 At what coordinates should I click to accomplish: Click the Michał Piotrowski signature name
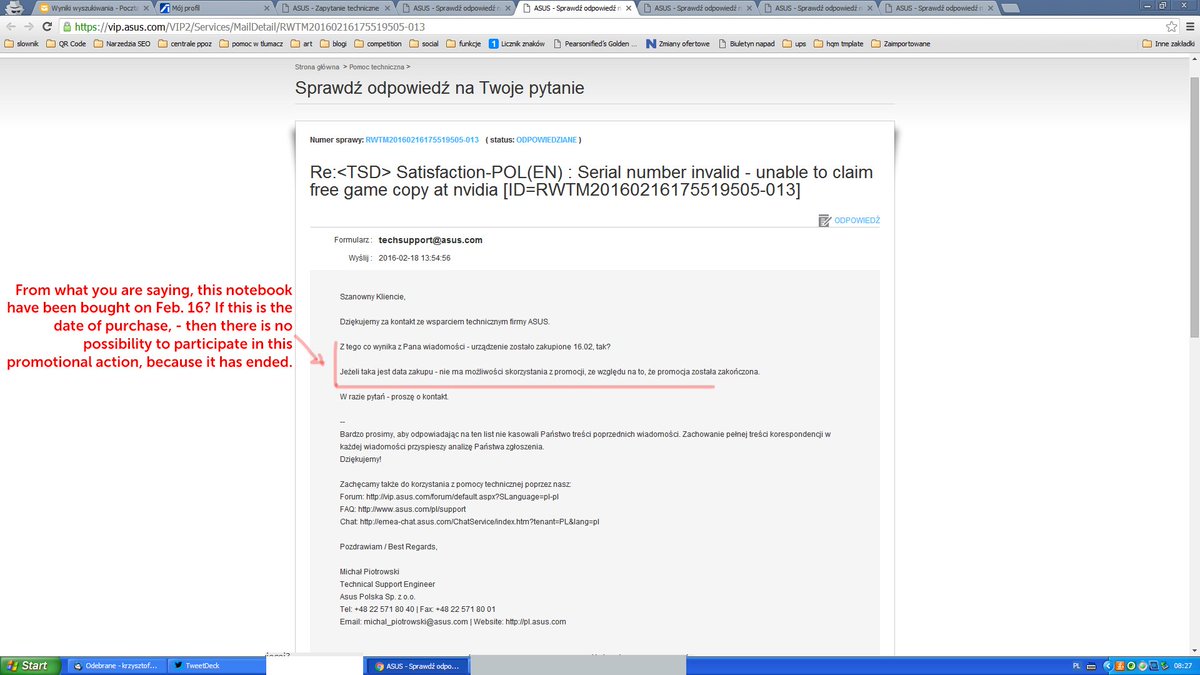coord(370,571)
